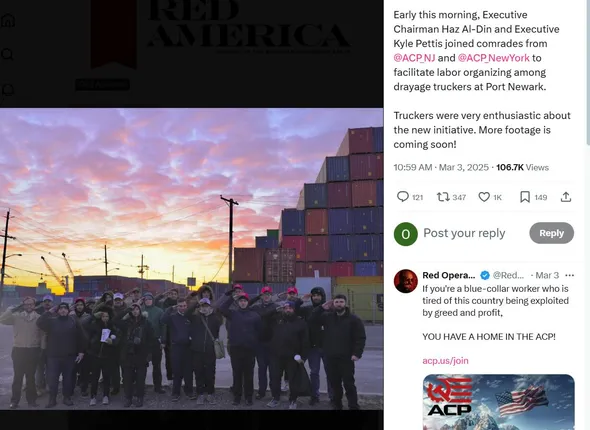Open the acp.us/join link

tap(445, 360)
